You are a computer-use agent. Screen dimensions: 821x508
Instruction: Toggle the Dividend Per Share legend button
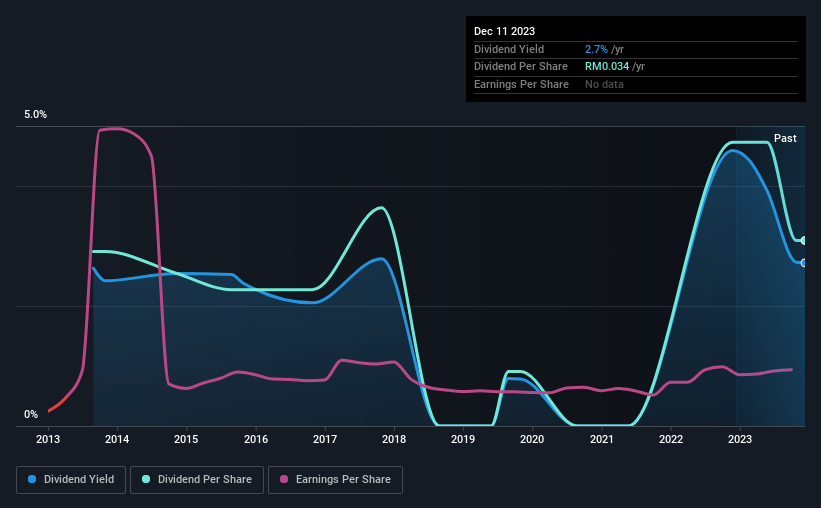coord(197,480)
